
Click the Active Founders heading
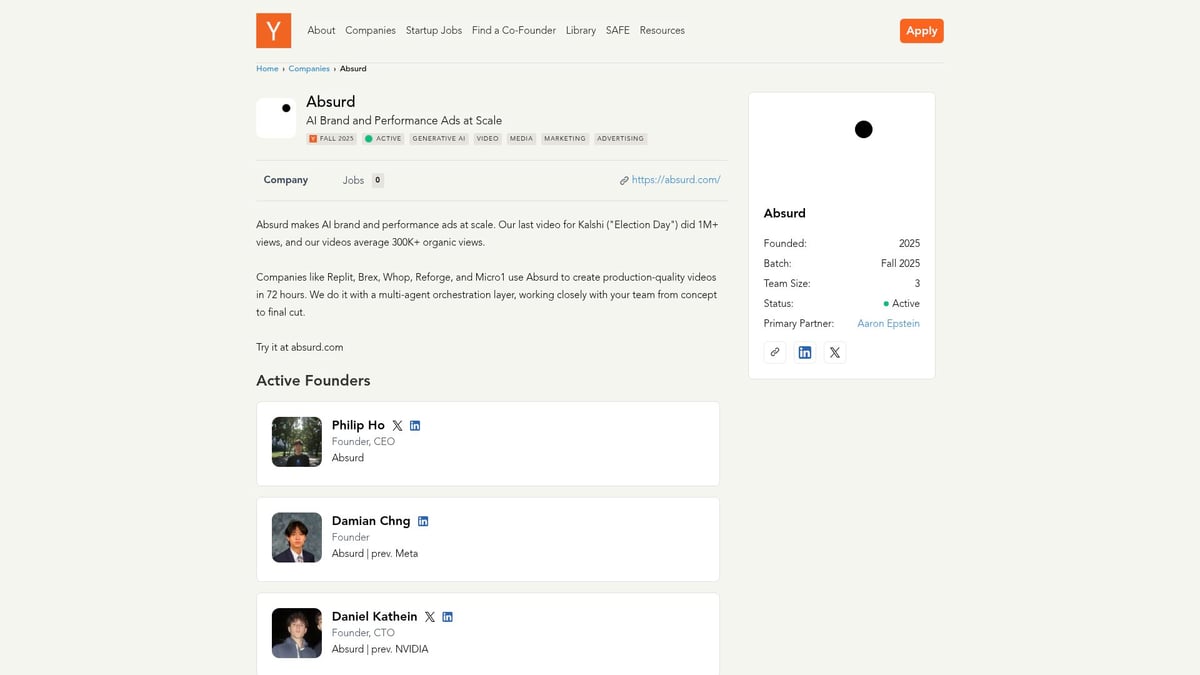click(x=313, y=381)
